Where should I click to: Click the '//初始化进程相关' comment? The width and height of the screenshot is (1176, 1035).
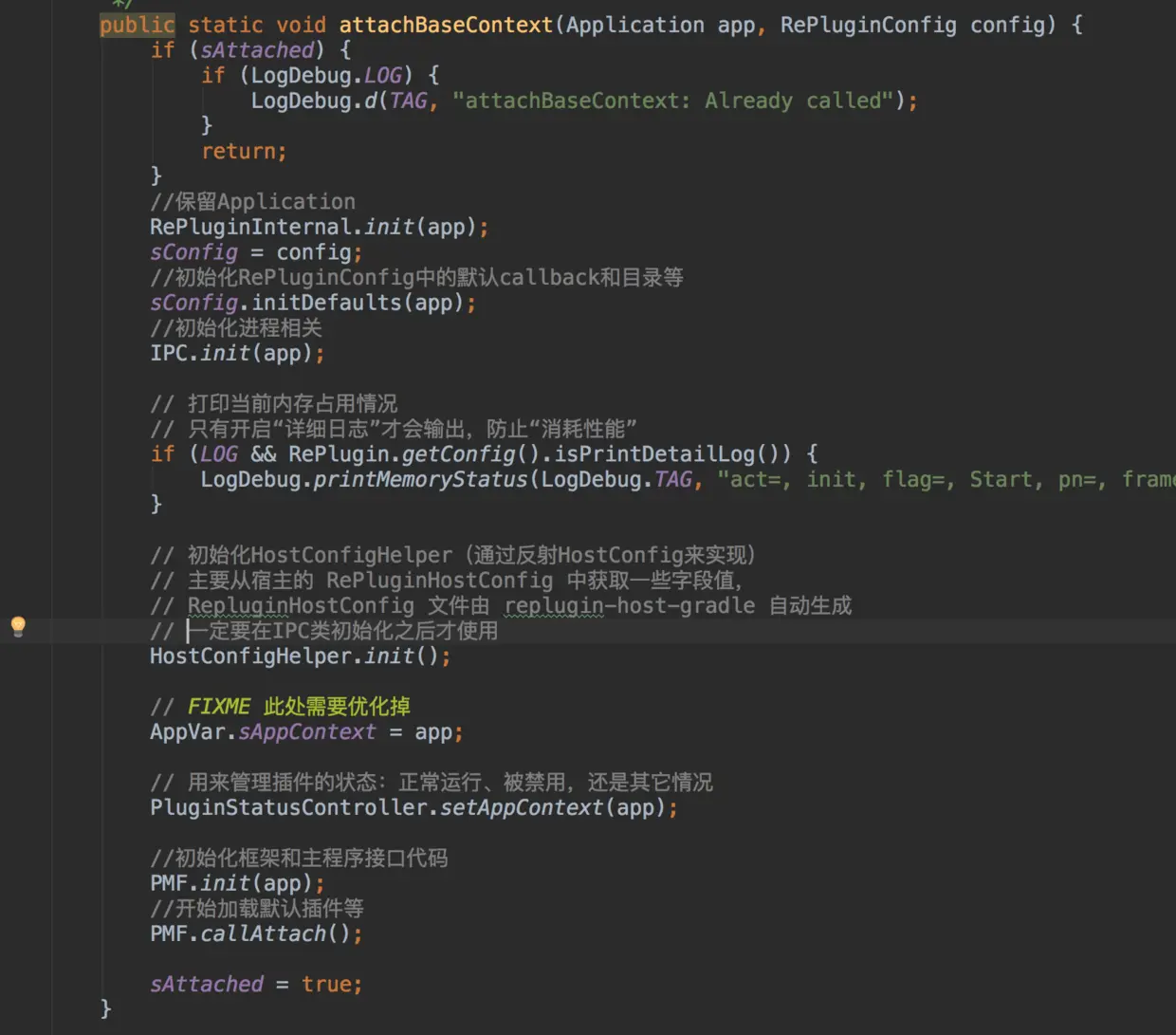[236, 328]
